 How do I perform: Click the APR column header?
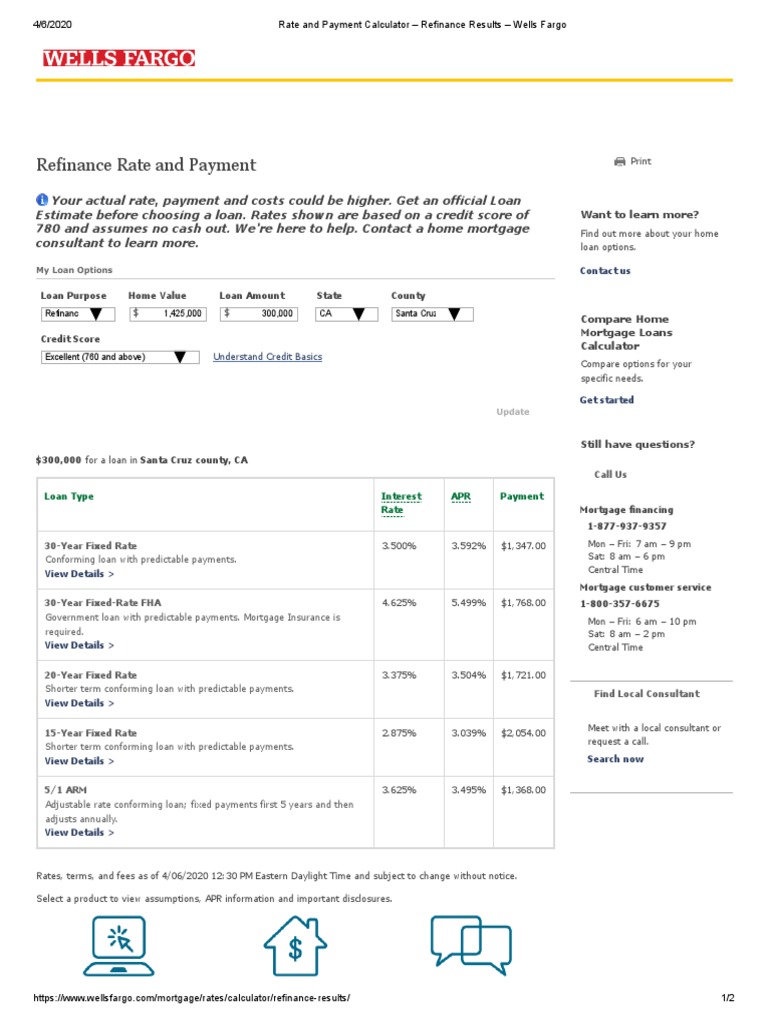coord(460,496)
